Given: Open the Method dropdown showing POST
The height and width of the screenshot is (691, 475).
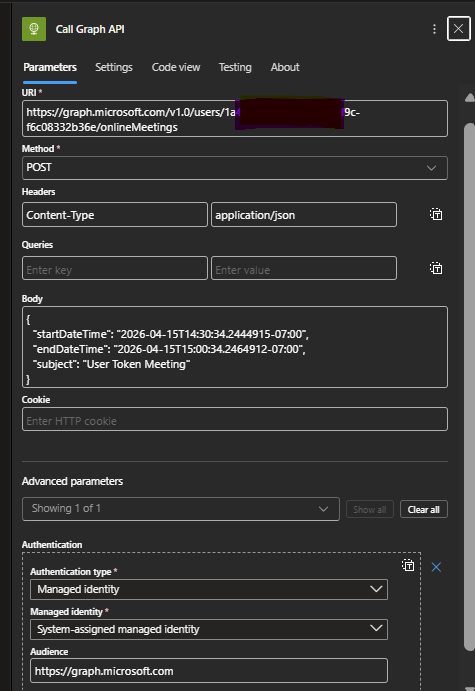Looking at the screenshot, I should [235, 168].
